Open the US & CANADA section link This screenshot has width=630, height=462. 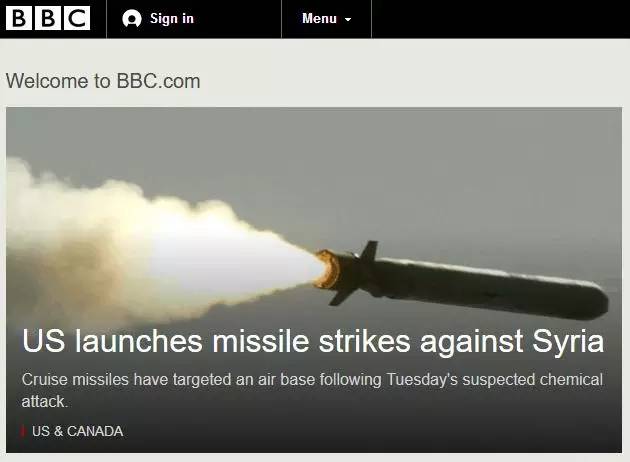click(x=78, y=431)
